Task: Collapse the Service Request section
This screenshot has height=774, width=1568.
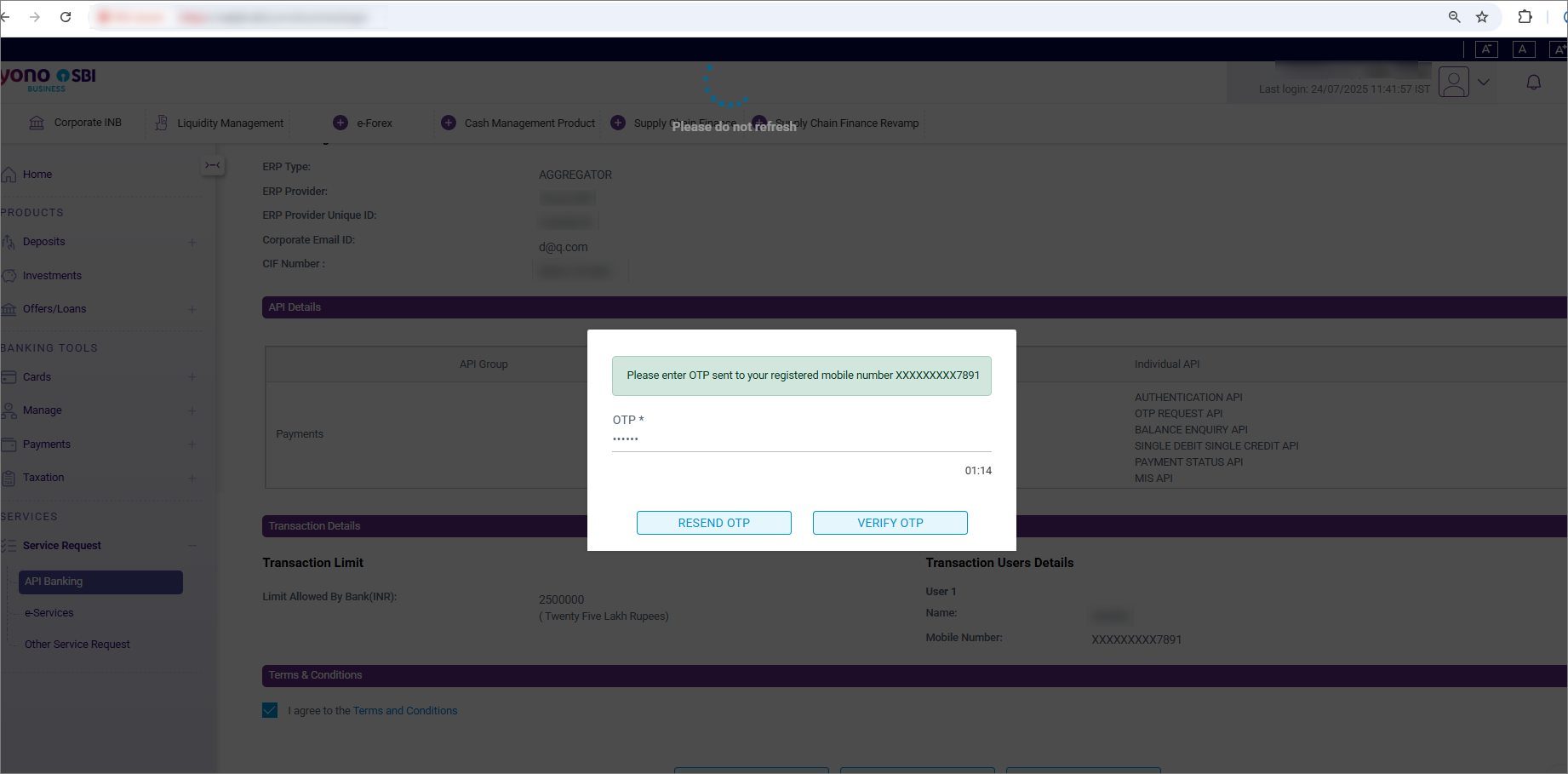Action: point(192,546)
